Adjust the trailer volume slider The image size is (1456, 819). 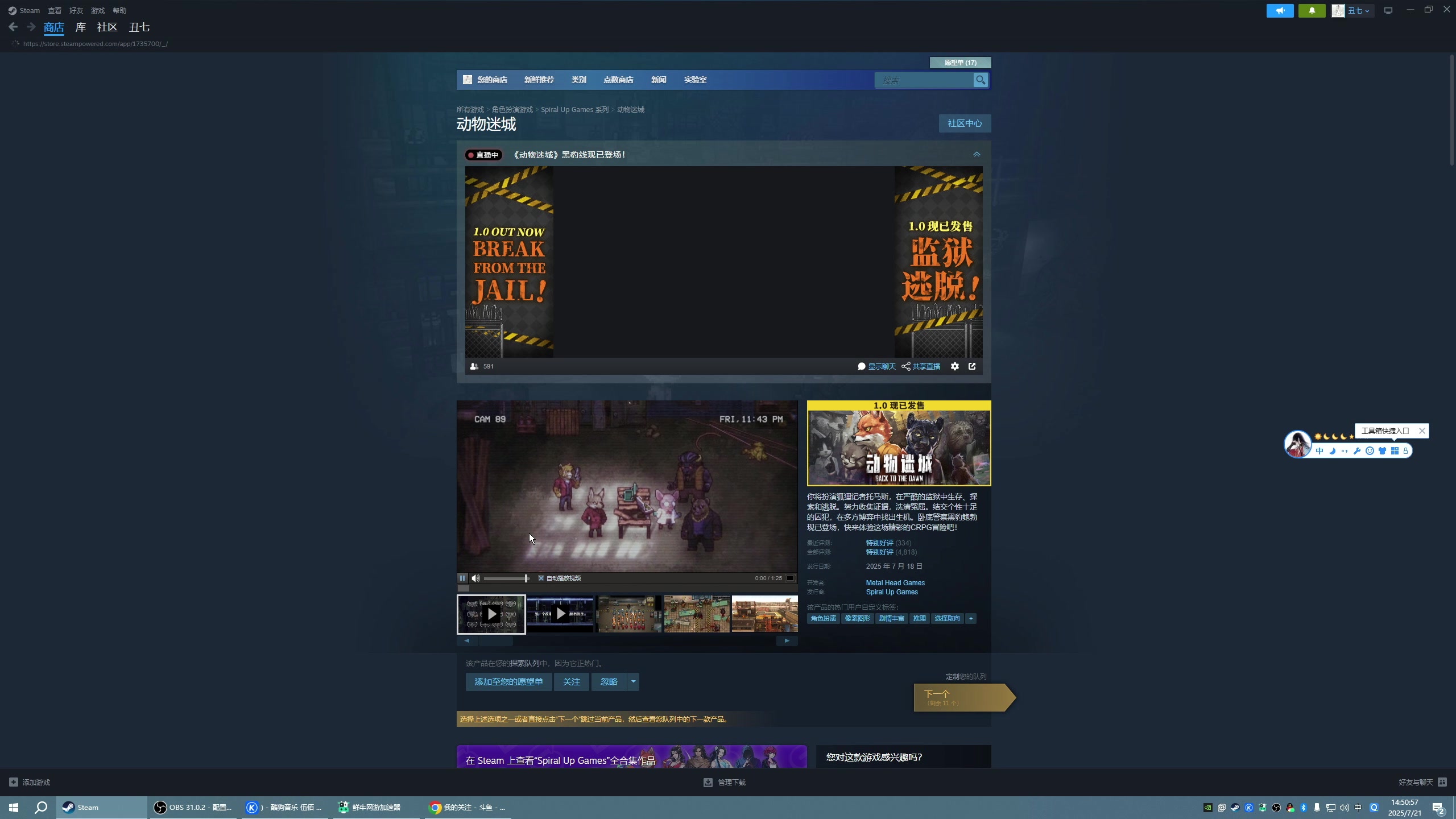[x=506, y=578]
